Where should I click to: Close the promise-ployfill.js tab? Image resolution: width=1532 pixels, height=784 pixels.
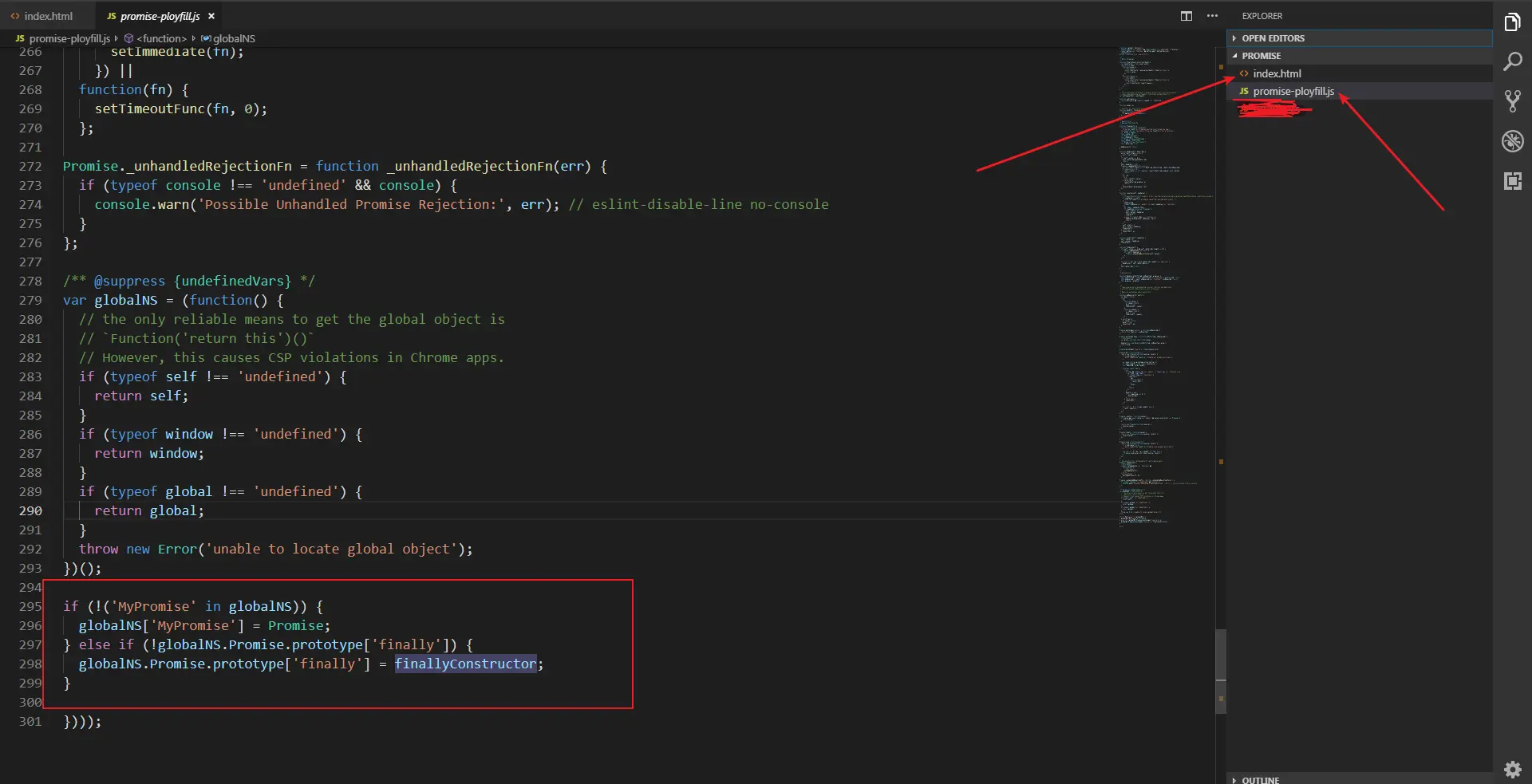coord(211,16)
